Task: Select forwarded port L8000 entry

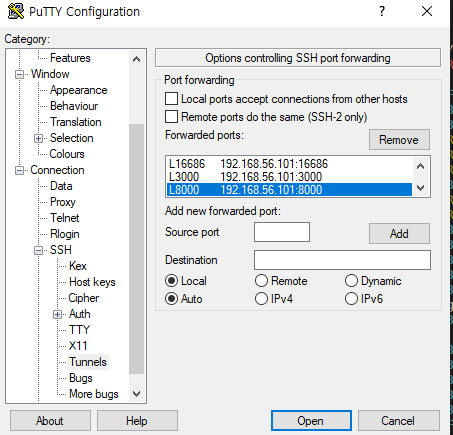Action: click(289, 190)
